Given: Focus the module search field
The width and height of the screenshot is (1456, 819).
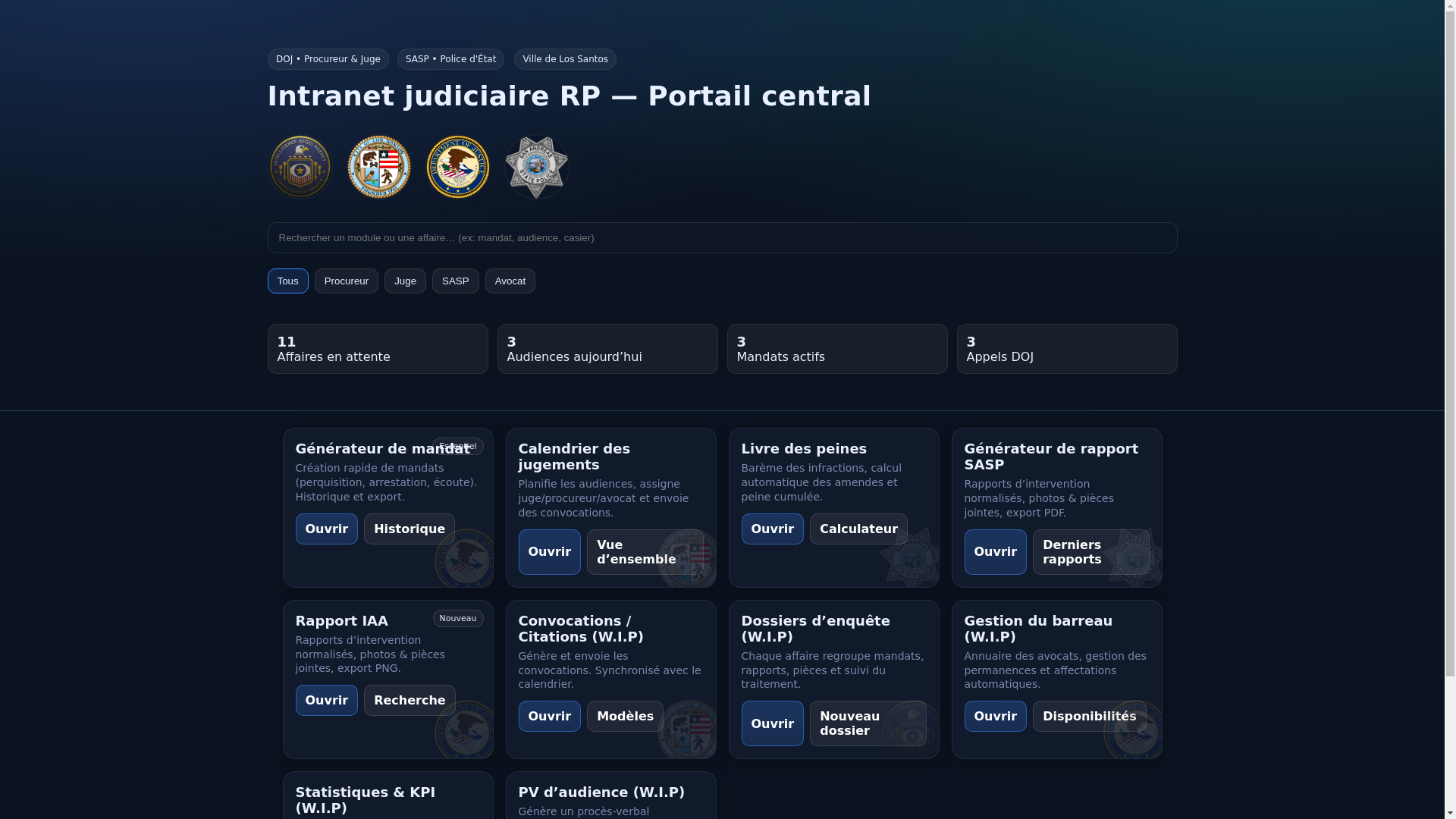Looking at the screenshot, I should point(721,238).
